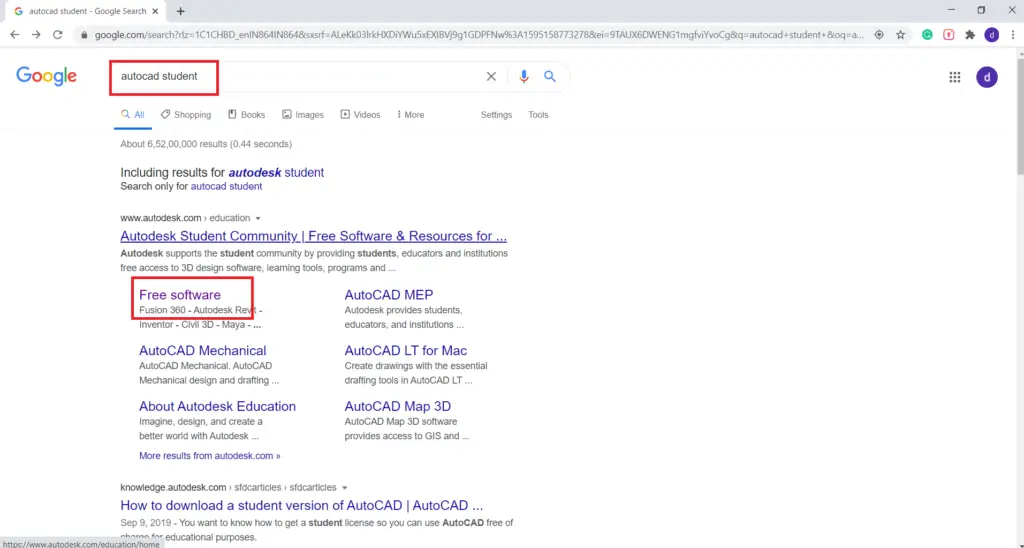1024x548 pixels.
Task: Open How to download a student version result
Action: [302, 506]
